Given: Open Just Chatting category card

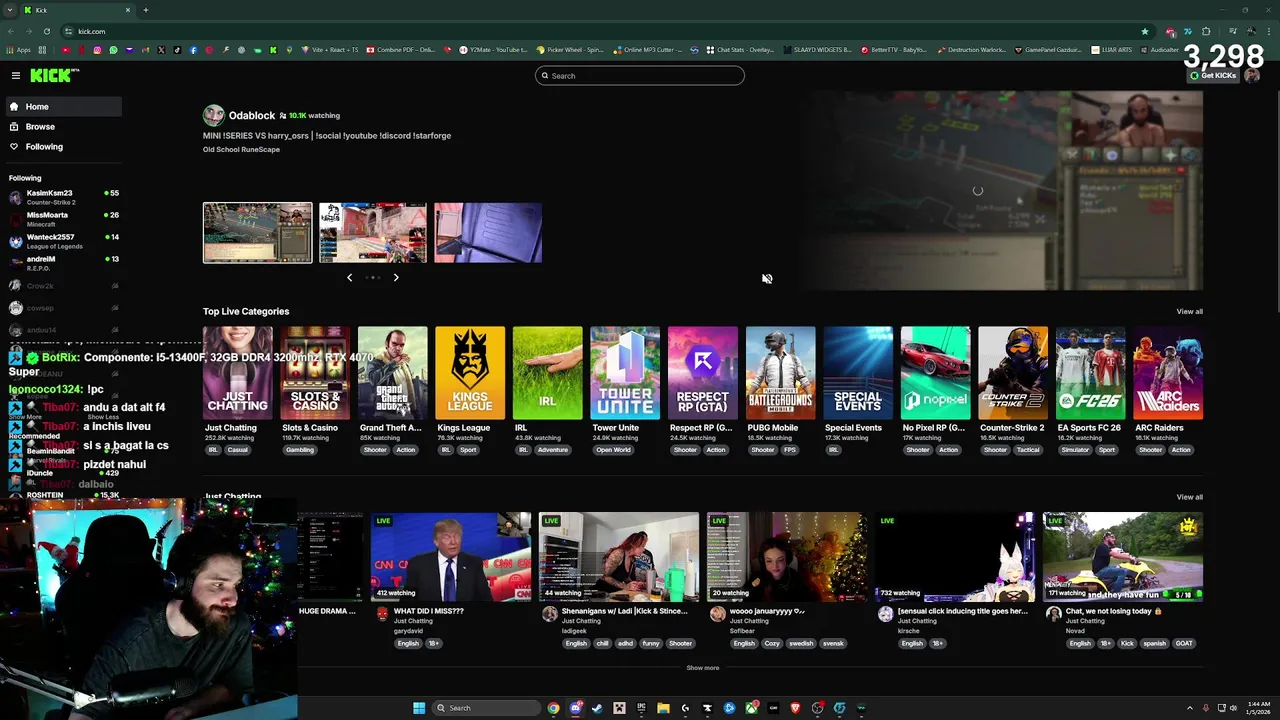Looking at the screenshot, I should point(238,373).
